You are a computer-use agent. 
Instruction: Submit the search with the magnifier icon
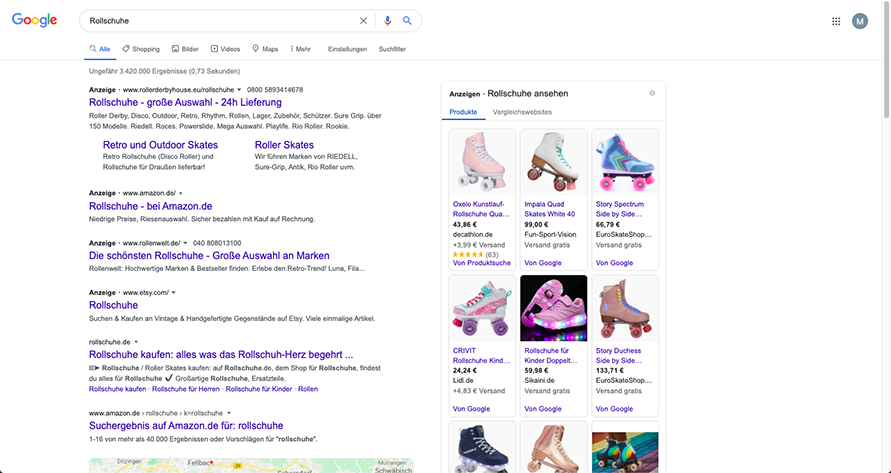point(407,20)
